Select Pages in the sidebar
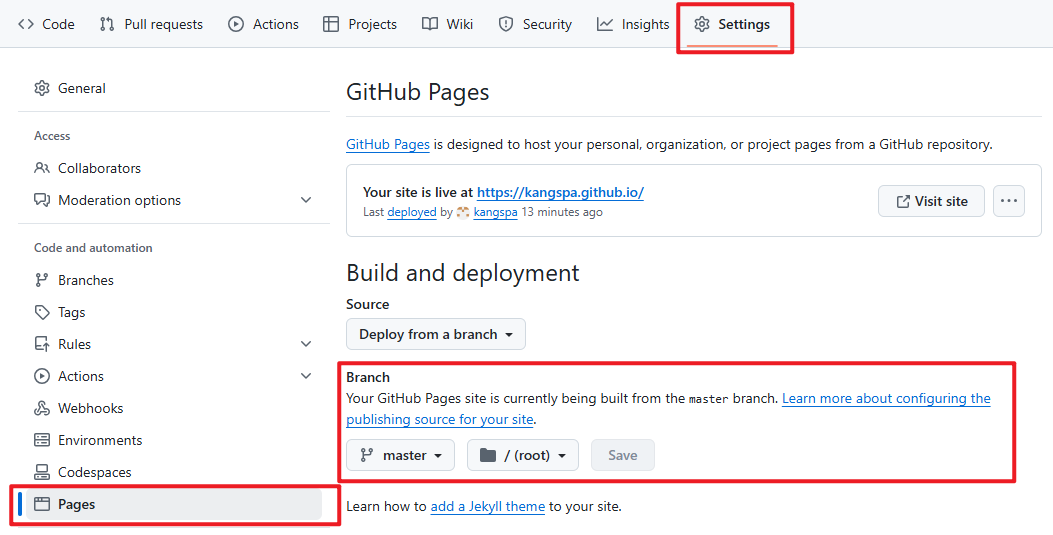The width and height of the screenshot is (1053, 535). click(173, 504)
